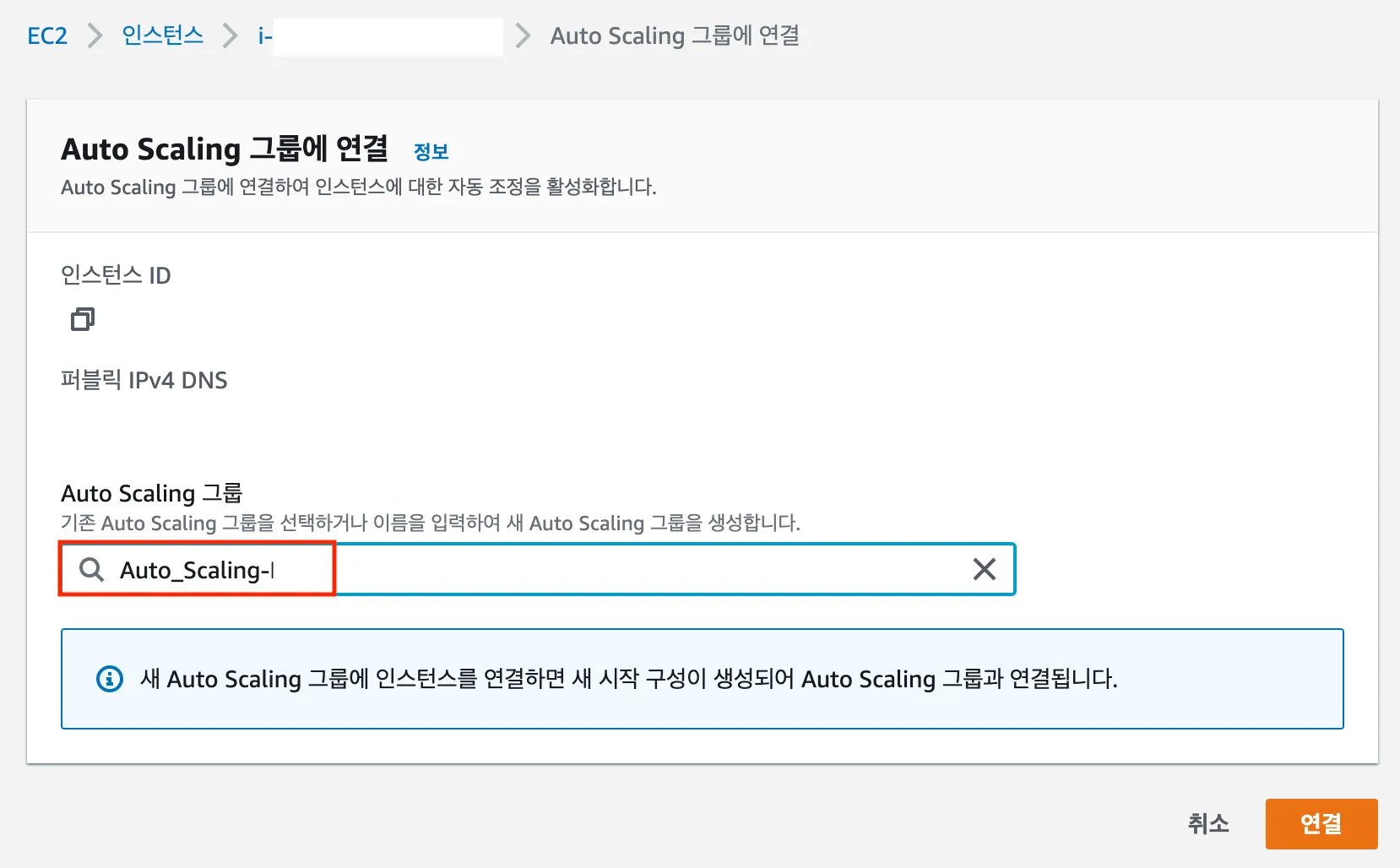Click the breadcrumb chevron after 인스턴스
This screenshot has height=868, width=1400.
click(x=230, y=36)
